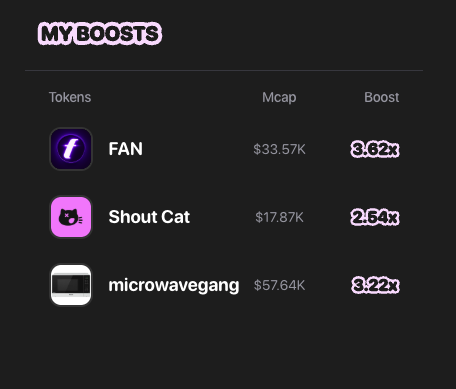
Task: Click the divider line under MY BOOSTS
Action: point(224,70)
